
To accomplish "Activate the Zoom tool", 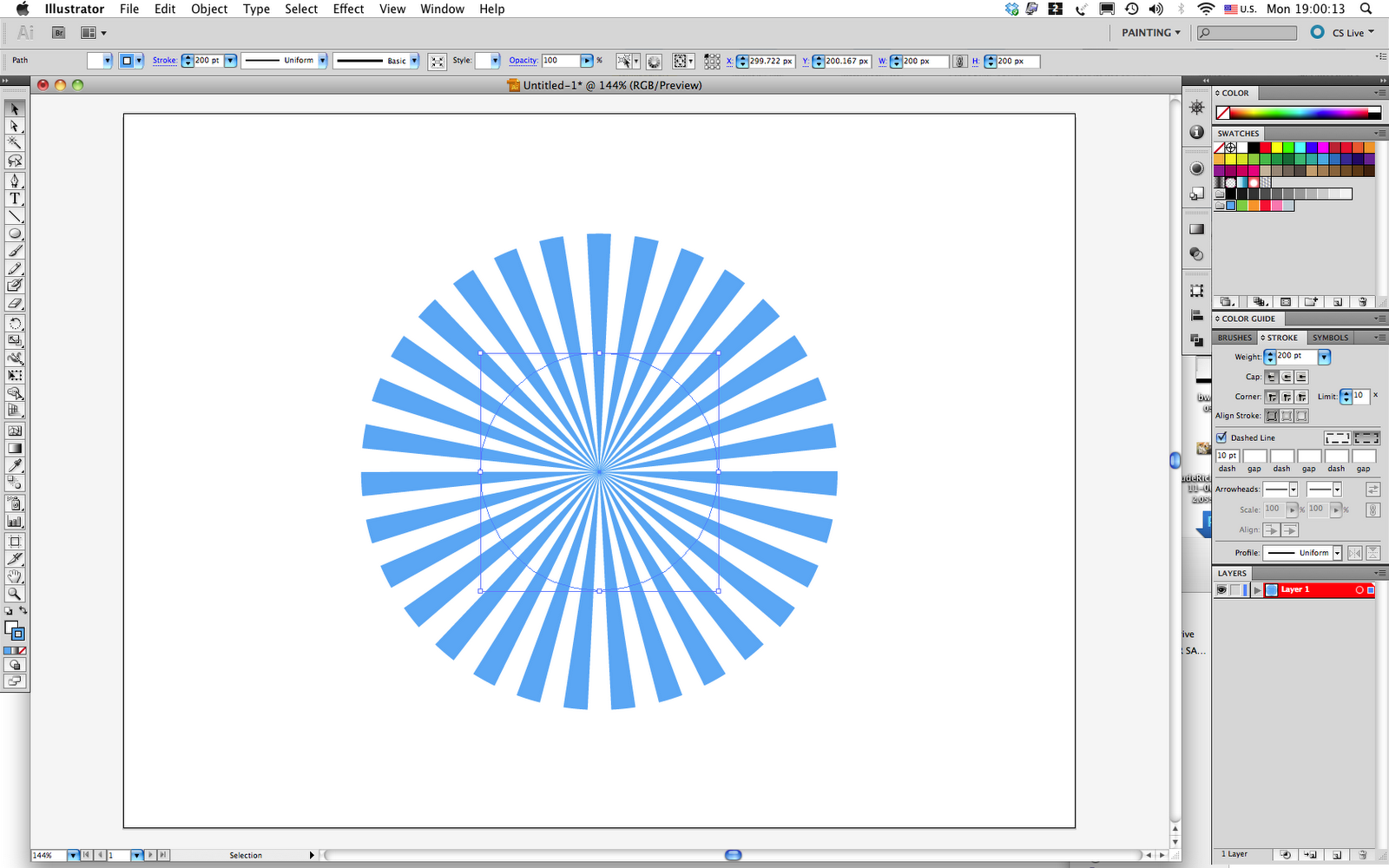I will [15, 594].
